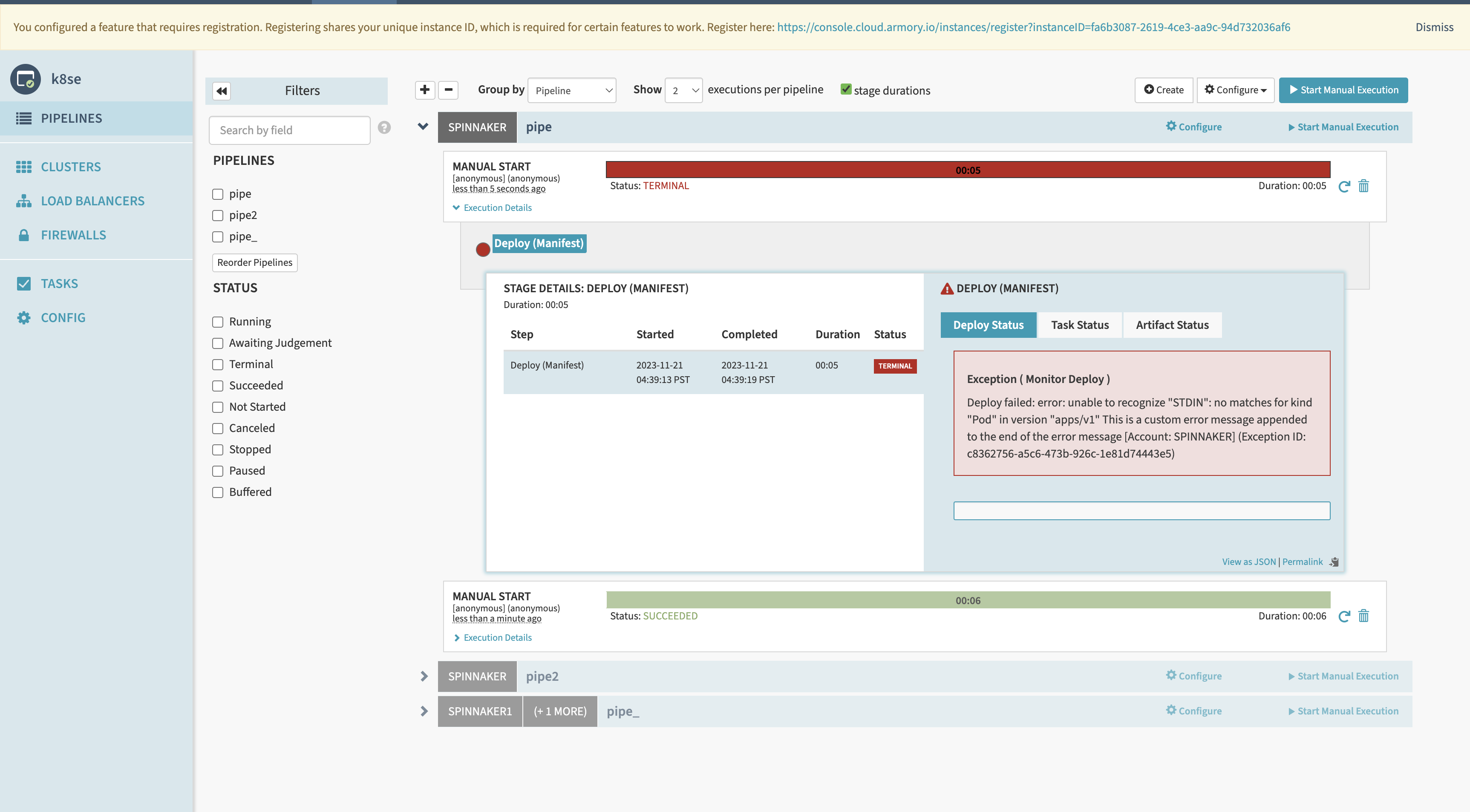
Task: Open the k8se application icon
Action: click(25, 79)
